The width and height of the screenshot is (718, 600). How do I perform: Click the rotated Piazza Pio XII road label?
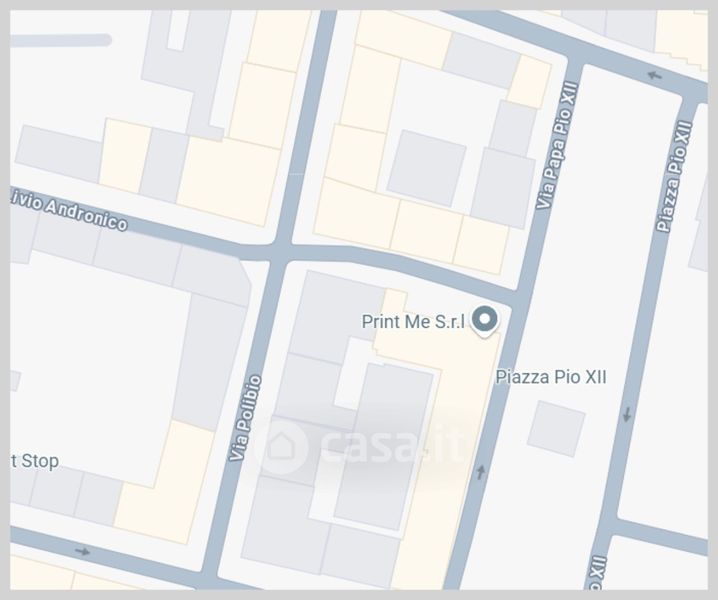674,176
